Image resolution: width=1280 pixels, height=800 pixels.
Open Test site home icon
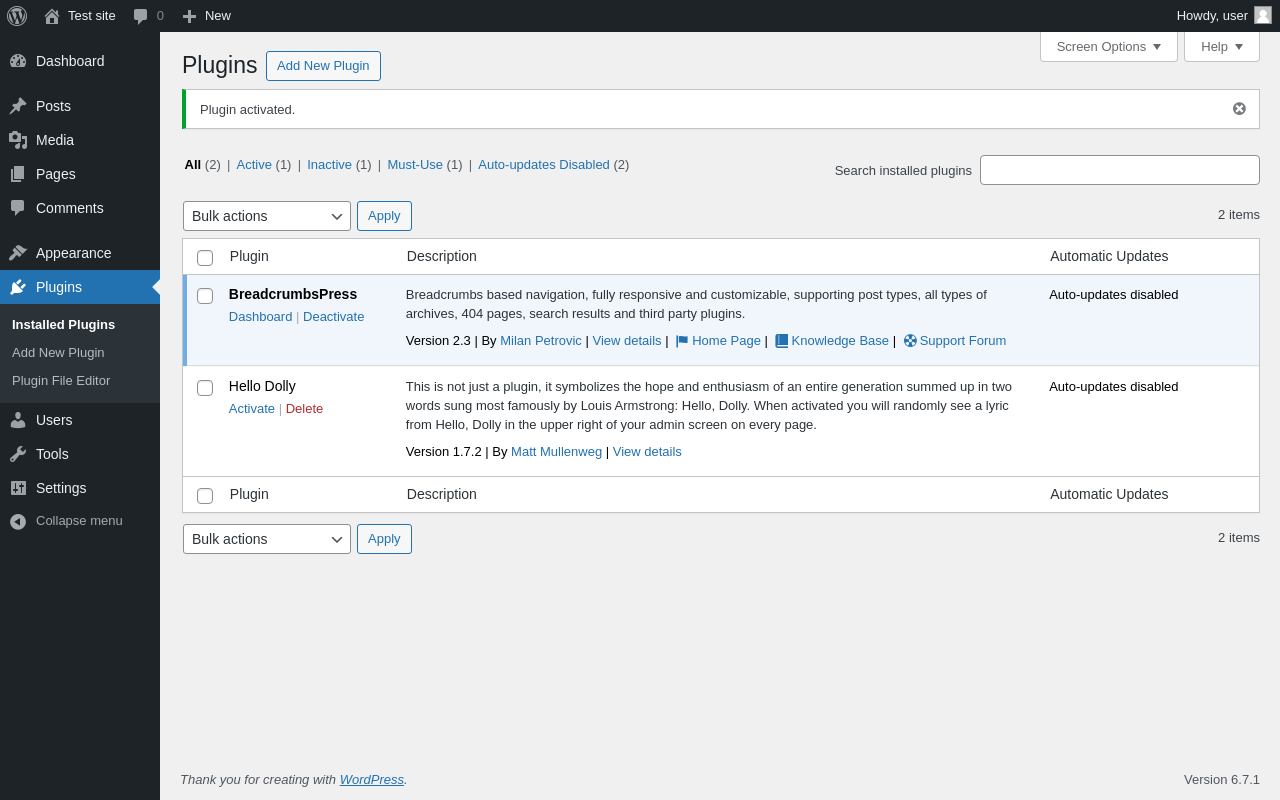[x=52, y=16]
